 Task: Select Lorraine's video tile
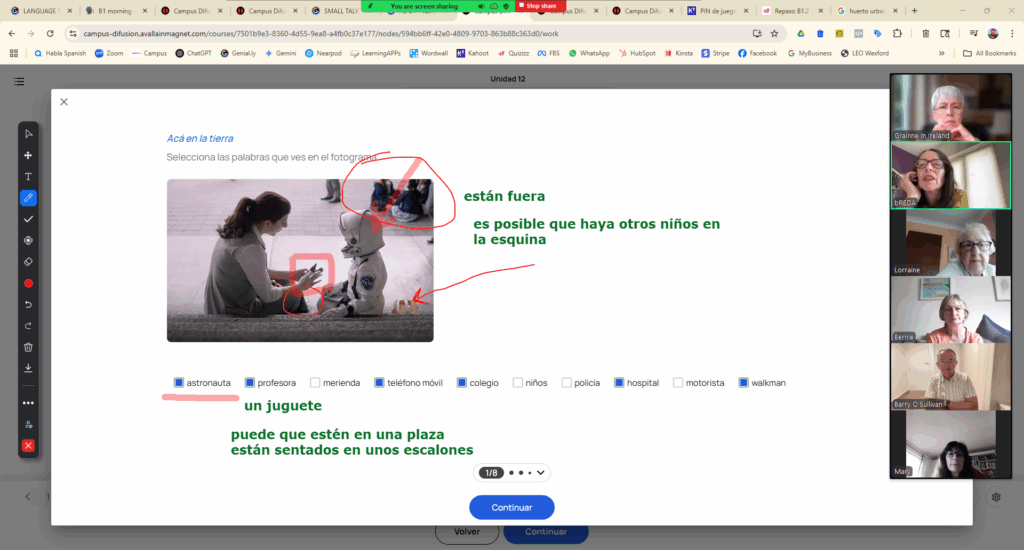[951, 242]
